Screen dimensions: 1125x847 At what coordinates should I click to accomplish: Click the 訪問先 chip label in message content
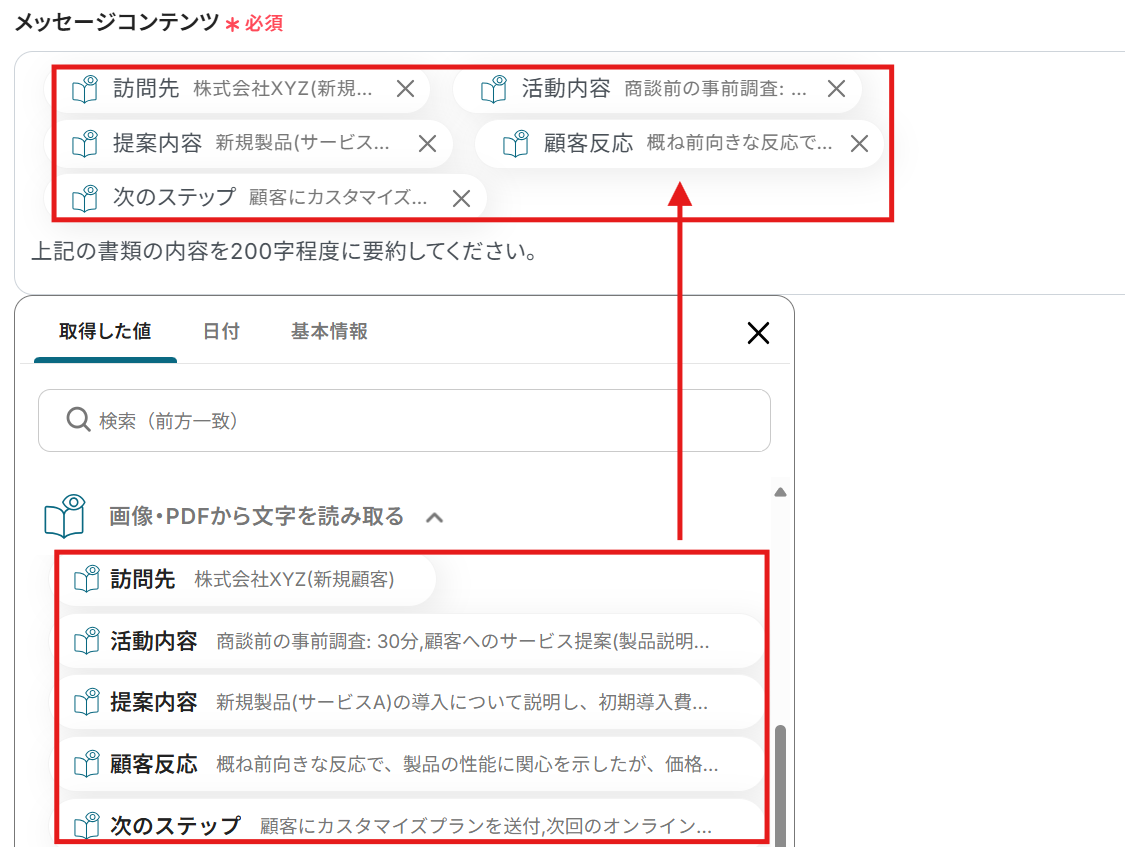[x=146, y=88]
